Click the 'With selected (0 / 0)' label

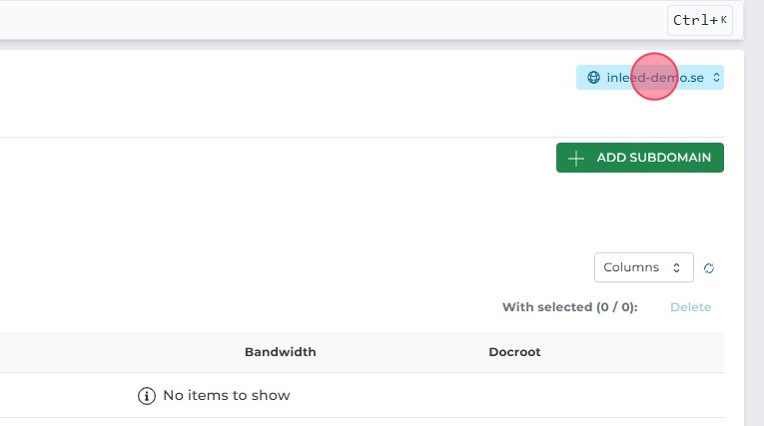click(x=569, y=307)
